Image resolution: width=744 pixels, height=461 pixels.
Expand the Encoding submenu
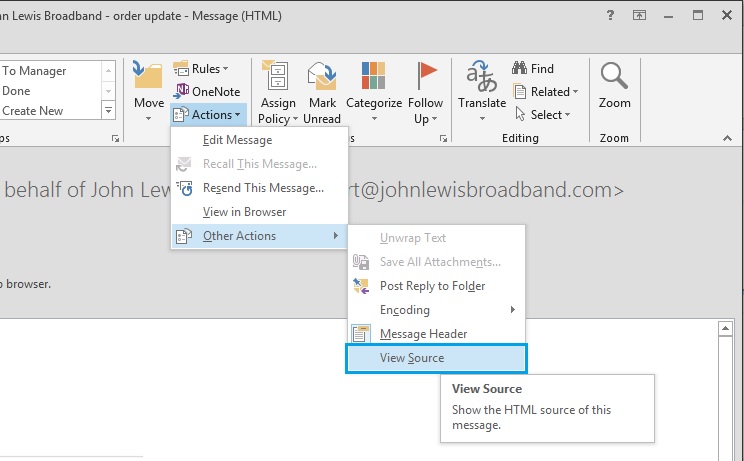pyautogui.click(x=405, y=310)
